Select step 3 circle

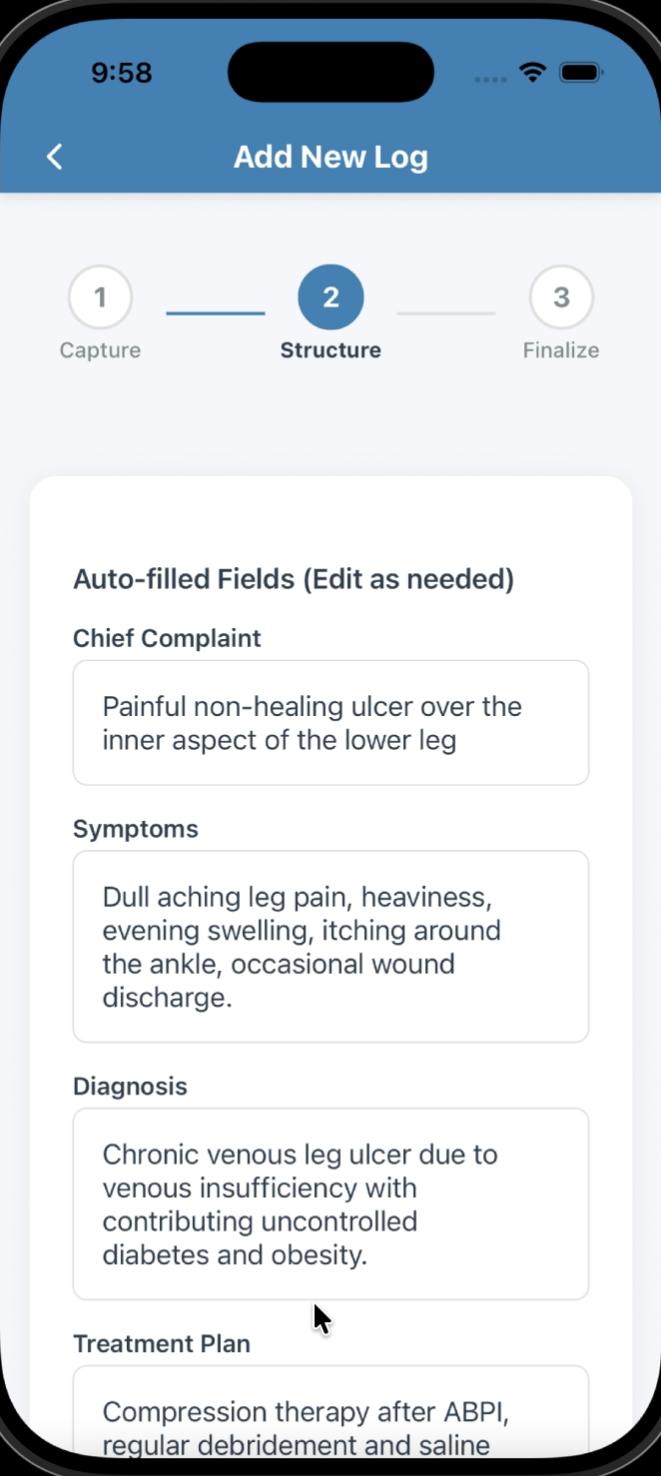(x=561, y=297)
